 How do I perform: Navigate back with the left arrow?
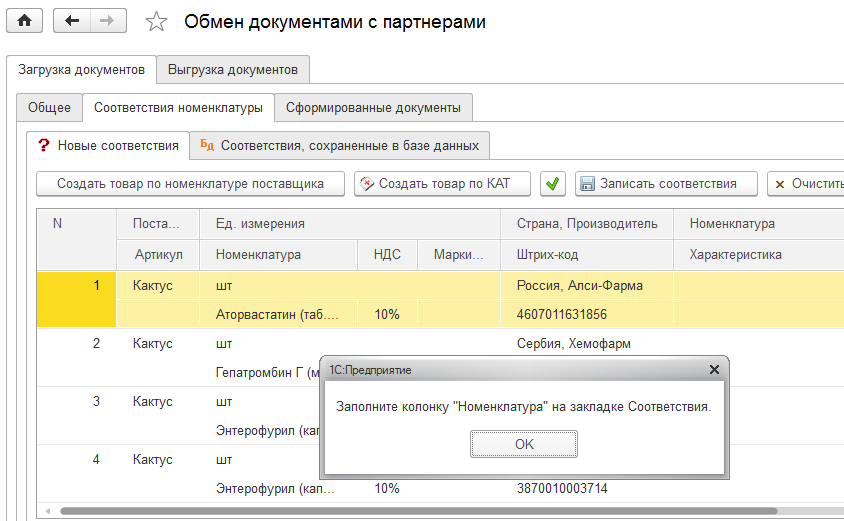point(72,21)
